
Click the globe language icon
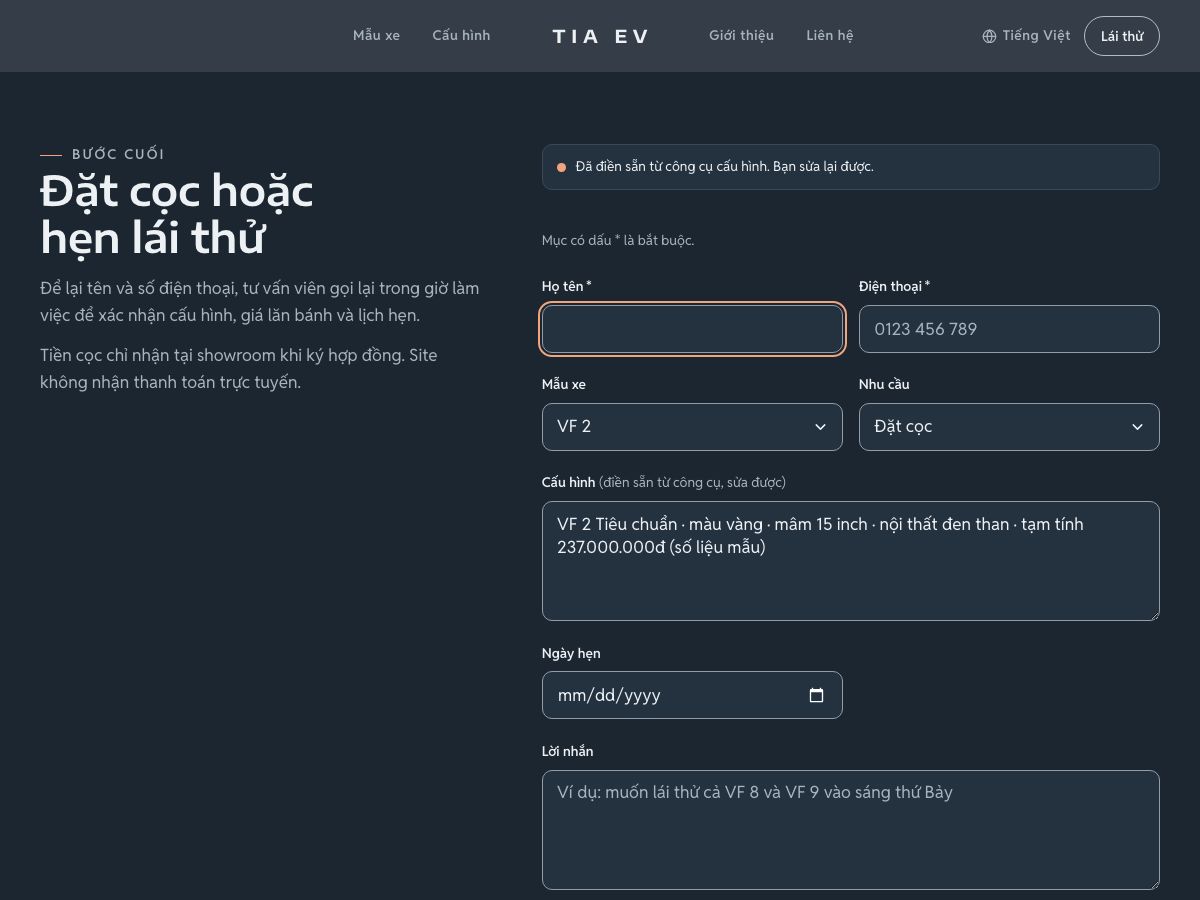click(989, 36)
